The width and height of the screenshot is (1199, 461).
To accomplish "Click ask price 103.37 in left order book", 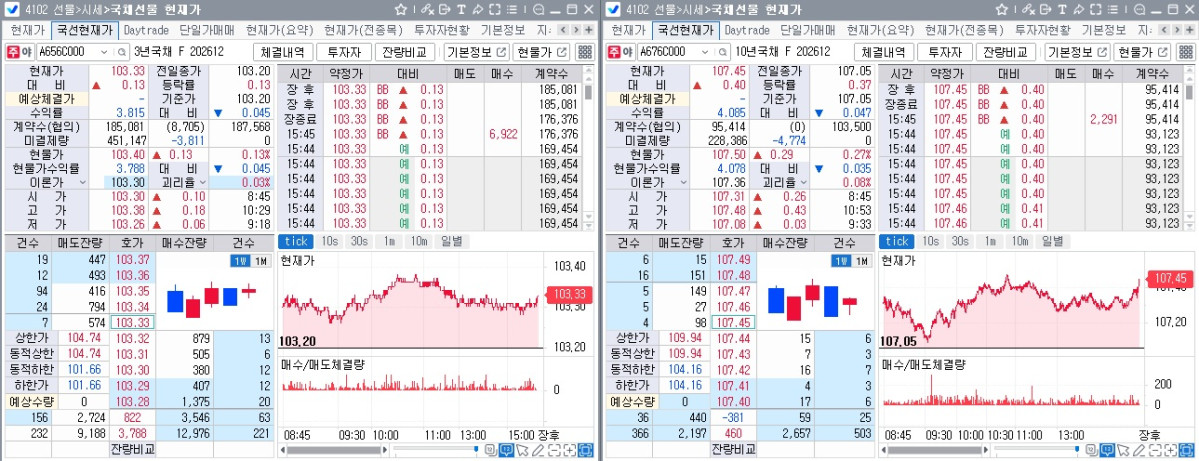I will coord(133,260).
